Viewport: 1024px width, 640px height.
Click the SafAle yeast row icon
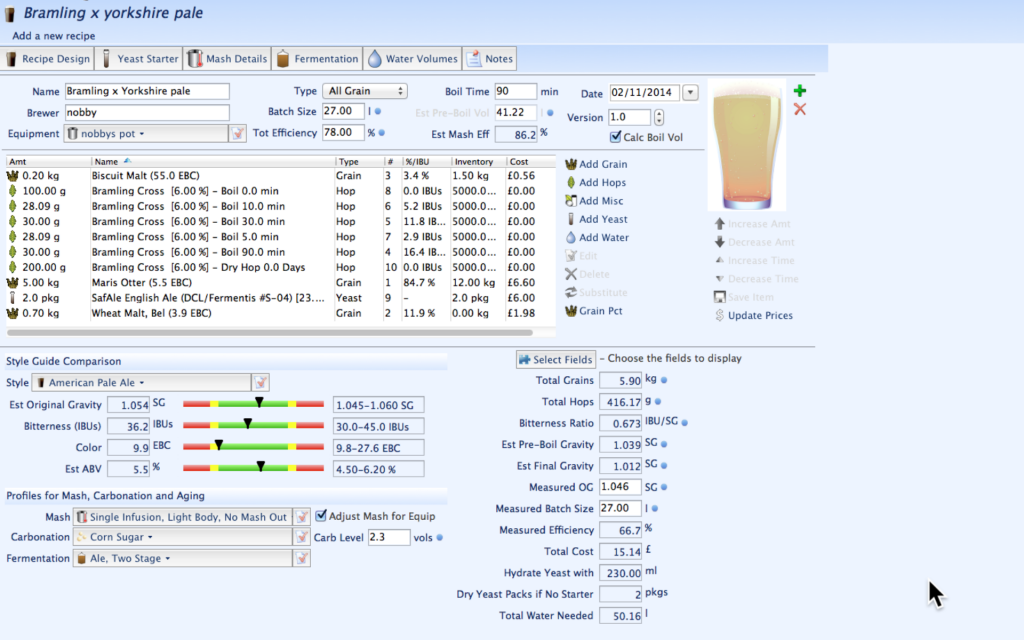12,298
